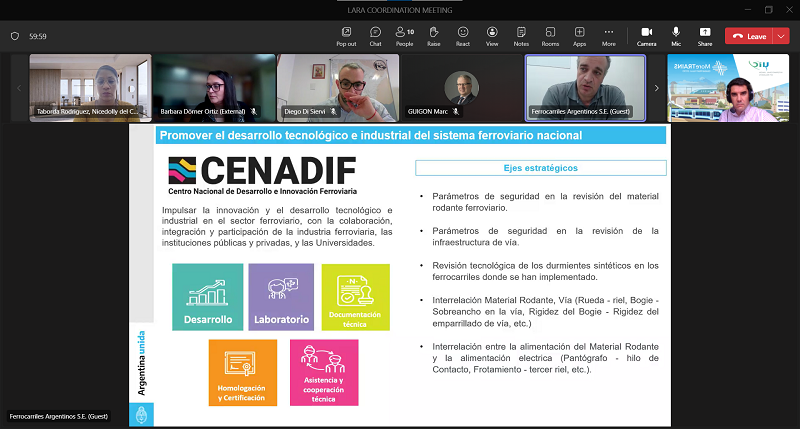This screenshot has height=429, width=800.
Task: Click the presenter label Ferrocarriles Argentinos S.E. (Guest)
Action: (59, 416)
